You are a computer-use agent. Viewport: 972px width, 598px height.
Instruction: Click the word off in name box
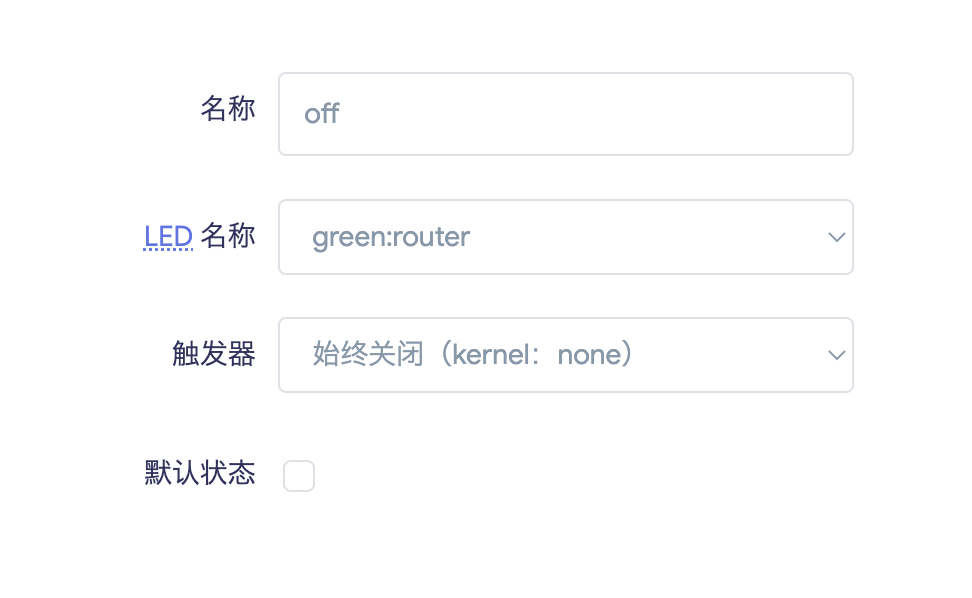pyautogui.click(x=322, y=114)
